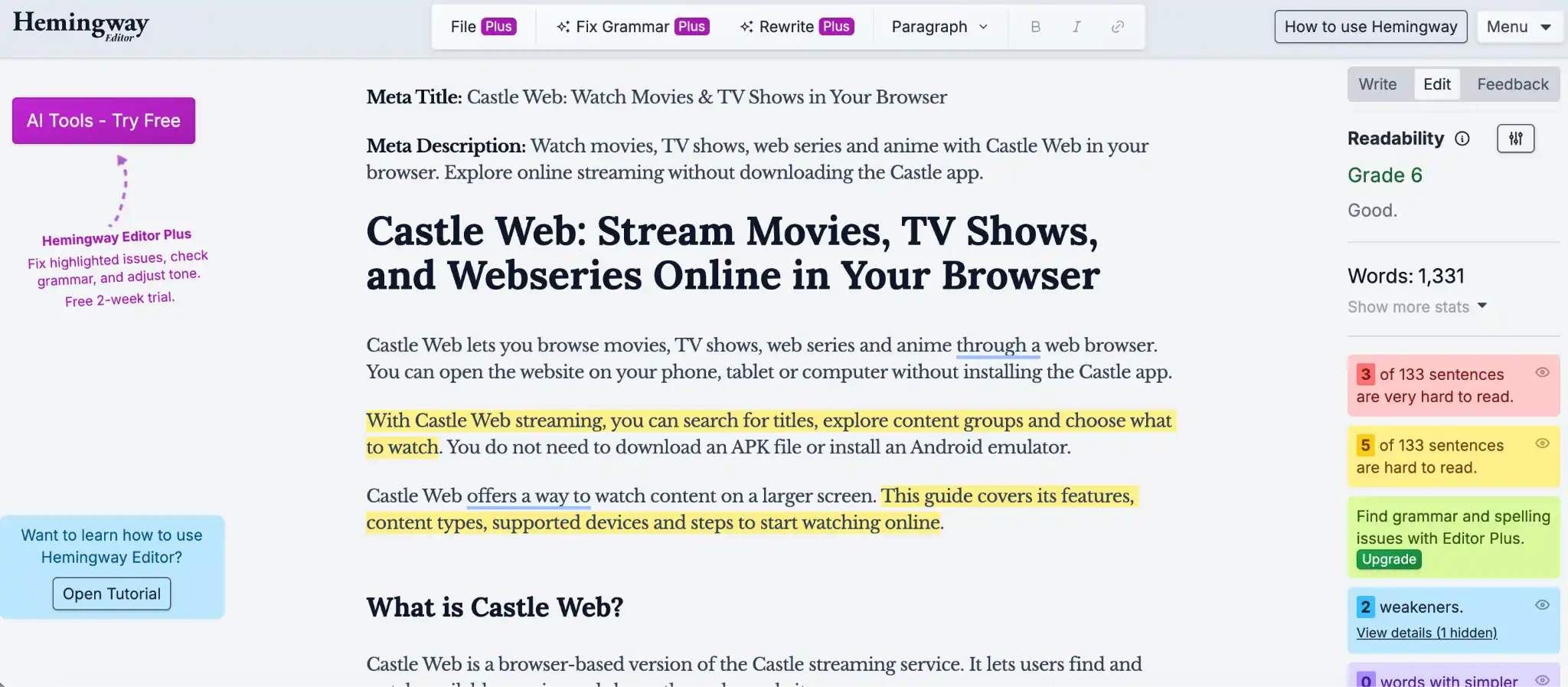This screenshot has height=687, width=1568.
Task: Click the Hemingway Editor logo
Action: (x=81, y=26)
